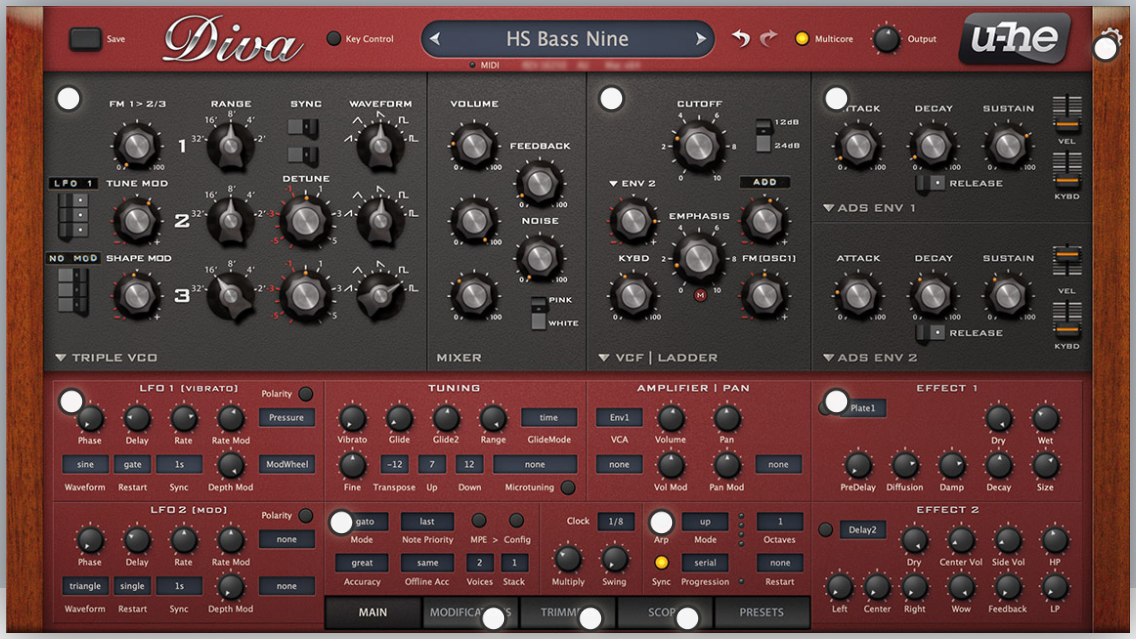
Task: Flip the Pink/White noise switch
Action: (538, 313)
